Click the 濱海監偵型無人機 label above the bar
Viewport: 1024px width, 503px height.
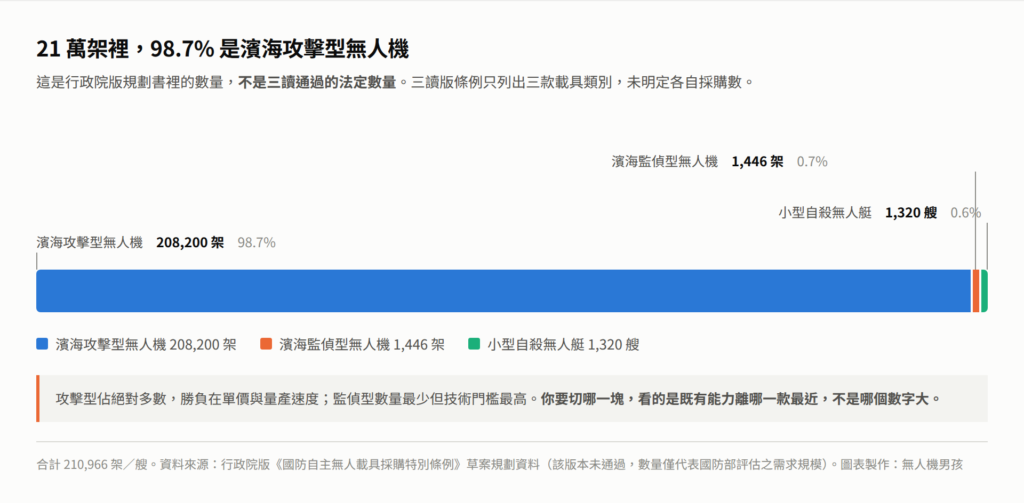(x=665, y=161)
